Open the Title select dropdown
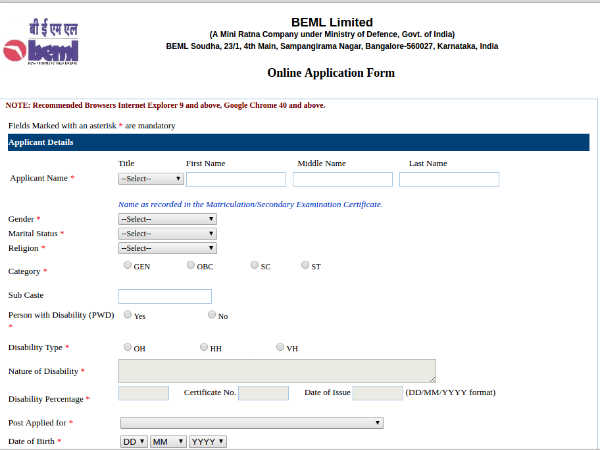600x450 pixels. click(x=151, y=179)
